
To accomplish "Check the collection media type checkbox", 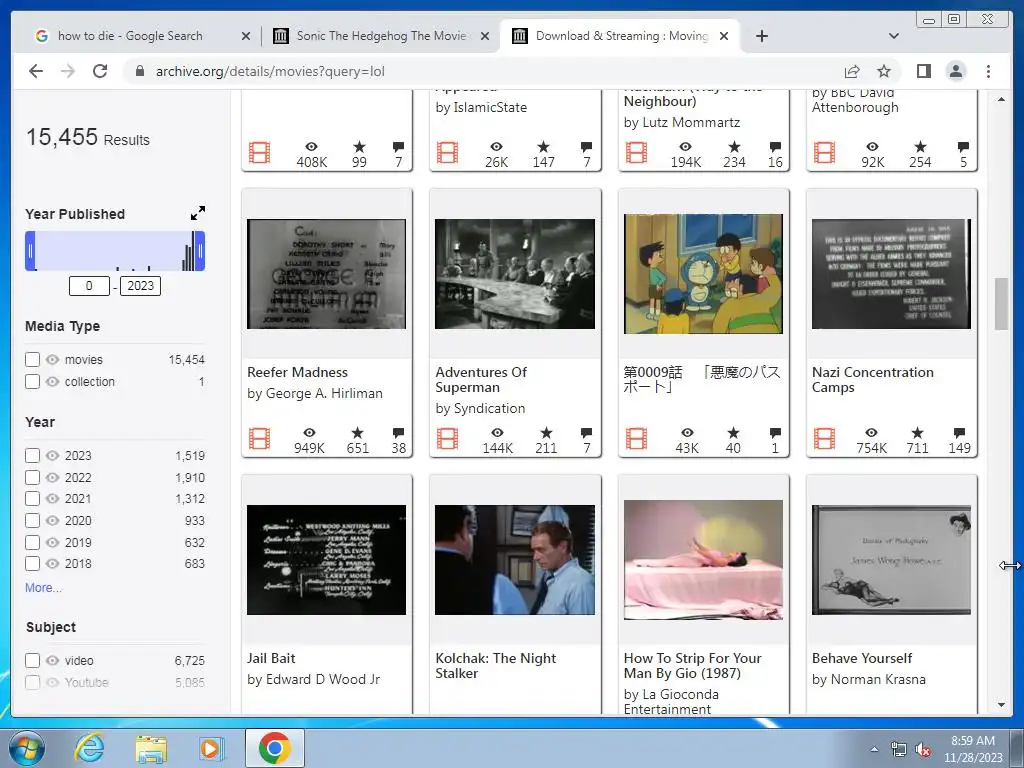I will click(32, 381).
